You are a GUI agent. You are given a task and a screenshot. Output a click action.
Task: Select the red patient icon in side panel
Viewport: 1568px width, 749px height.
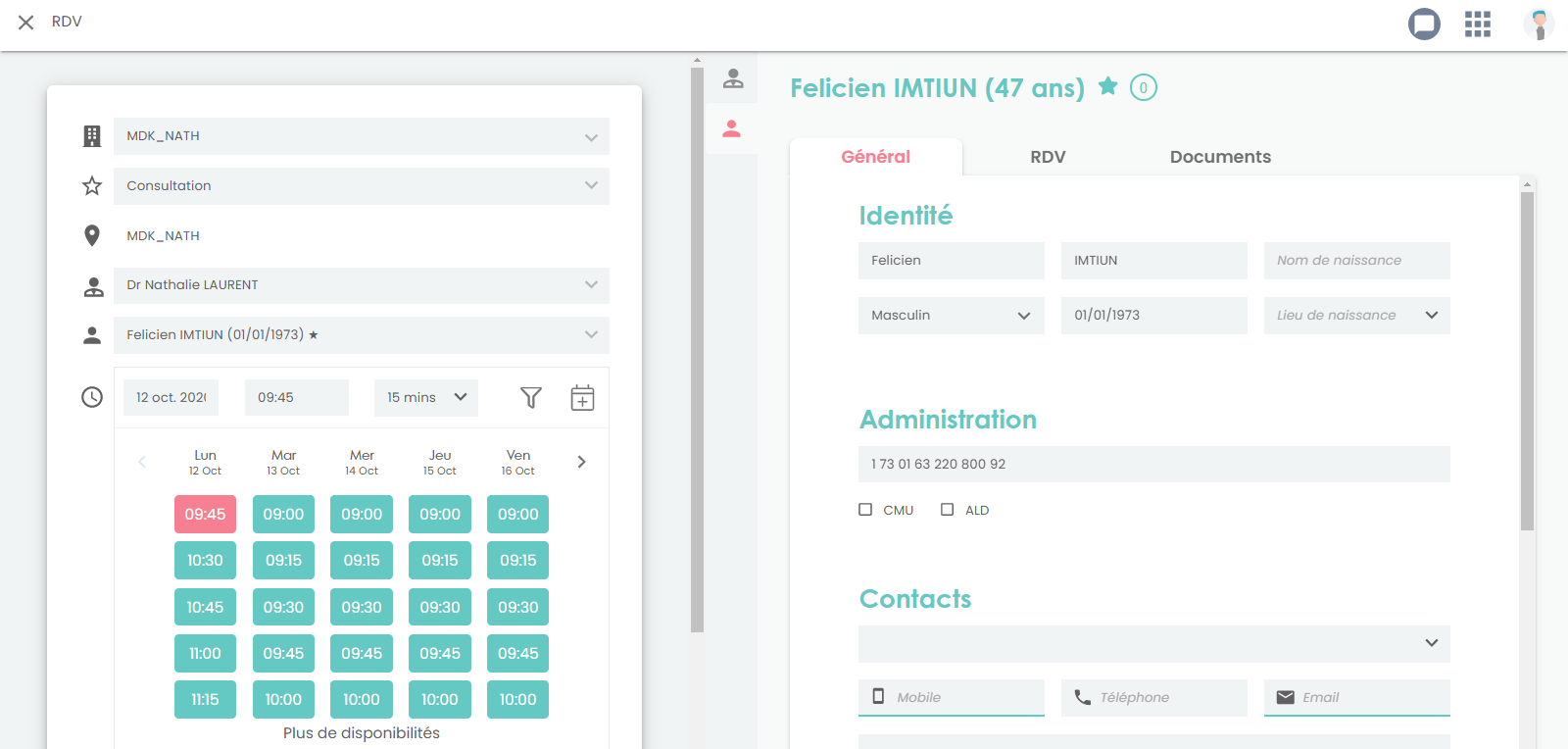731,128
